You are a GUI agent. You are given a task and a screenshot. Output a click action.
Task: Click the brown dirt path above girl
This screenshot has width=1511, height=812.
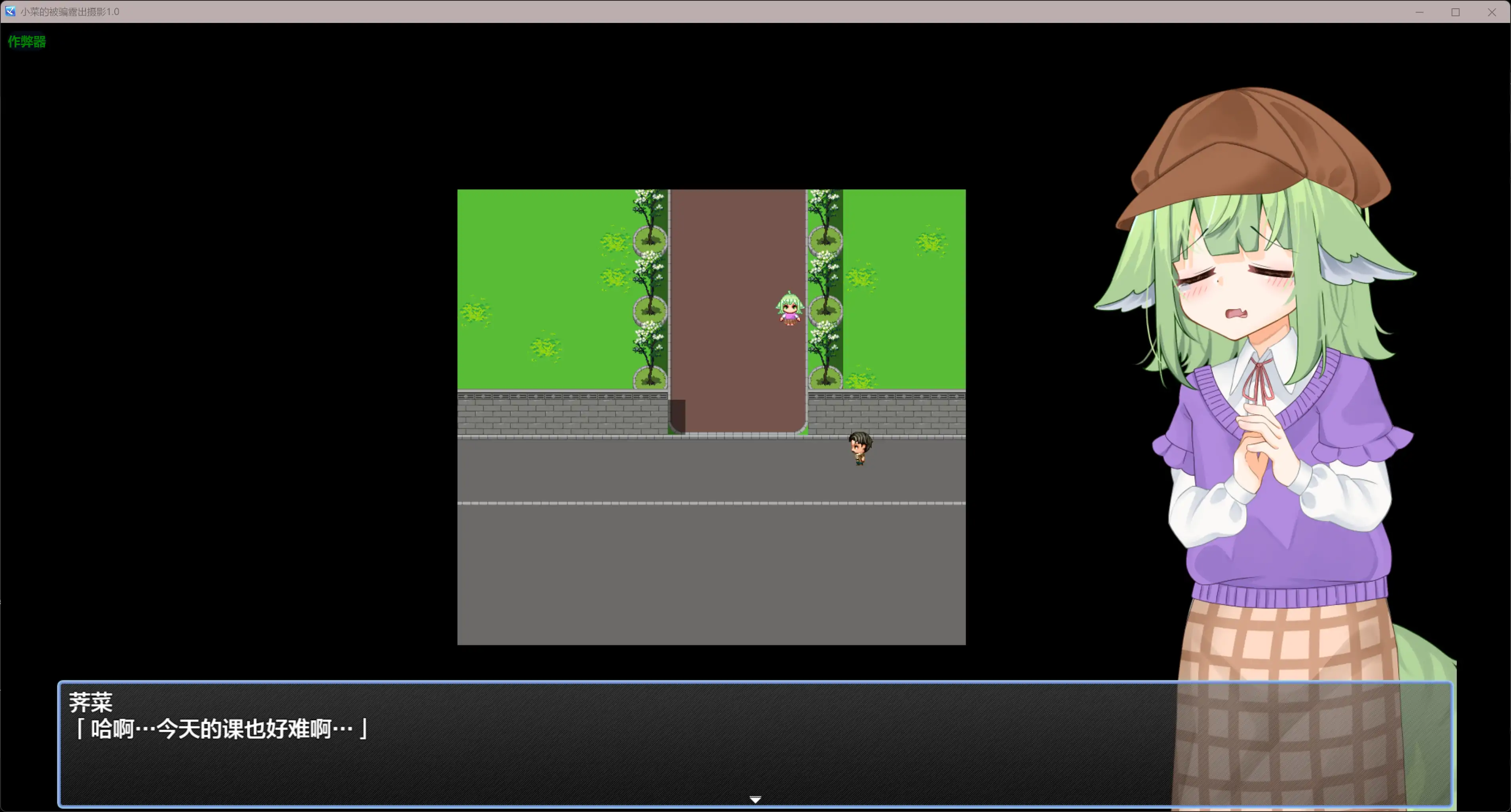click(x=738, y=240)
